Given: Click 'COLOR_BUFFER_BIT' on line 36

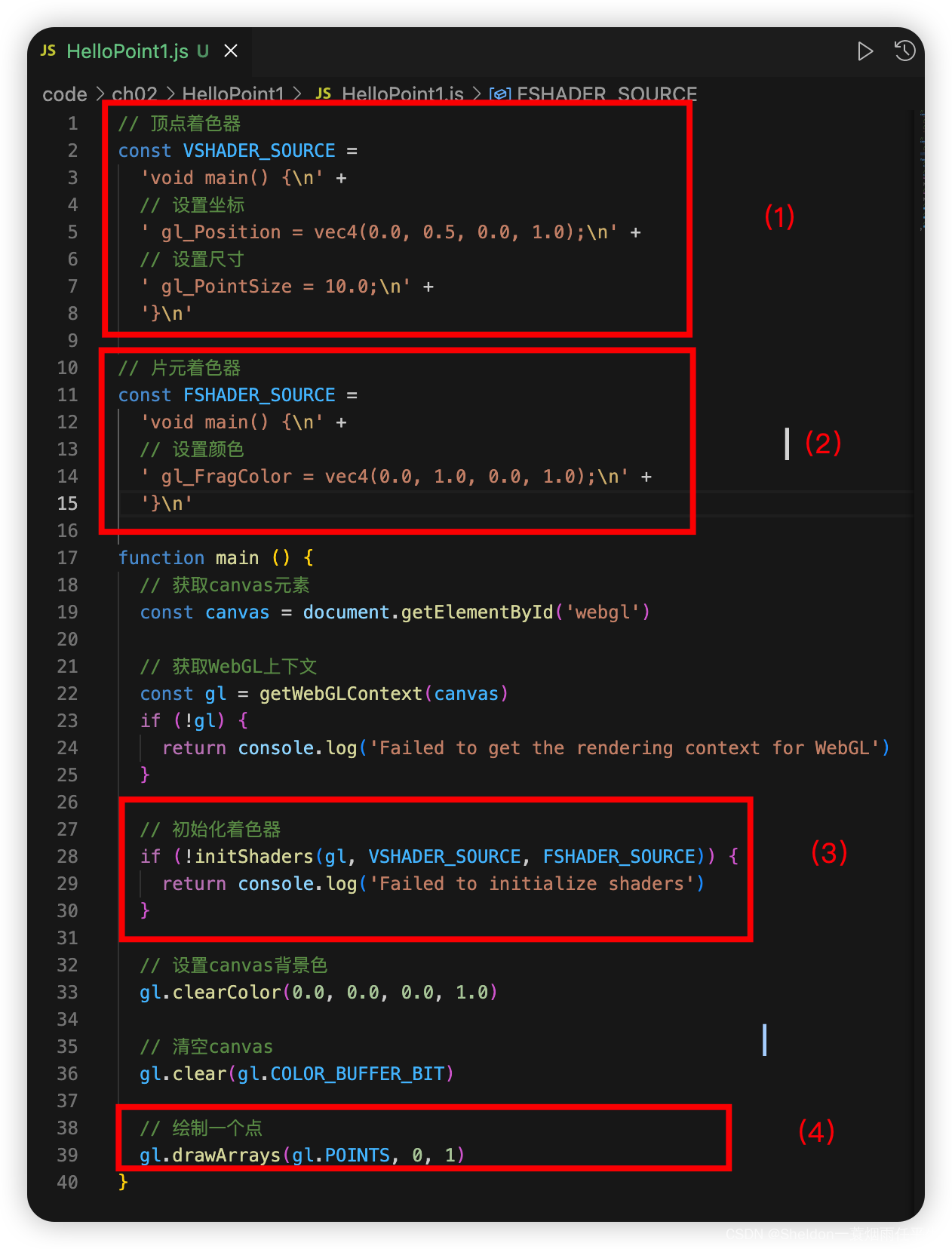Looking at the screenshot, I should point(357,1074).
